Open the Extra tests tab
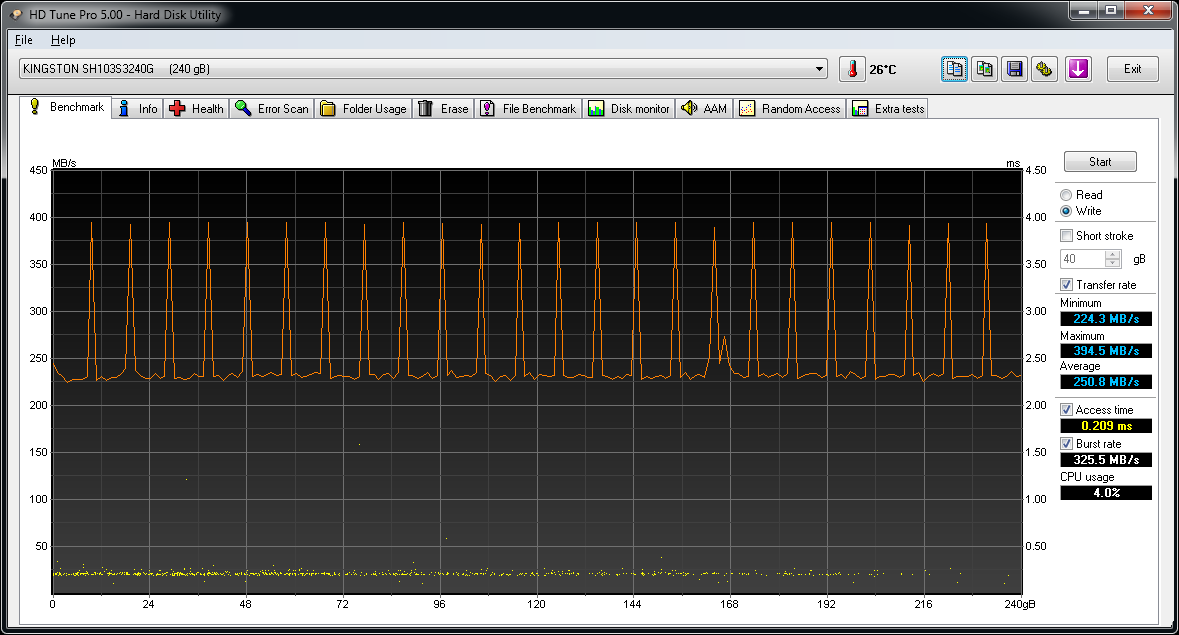The height and width of the screenshot is (635, 1179). point(887,109)
